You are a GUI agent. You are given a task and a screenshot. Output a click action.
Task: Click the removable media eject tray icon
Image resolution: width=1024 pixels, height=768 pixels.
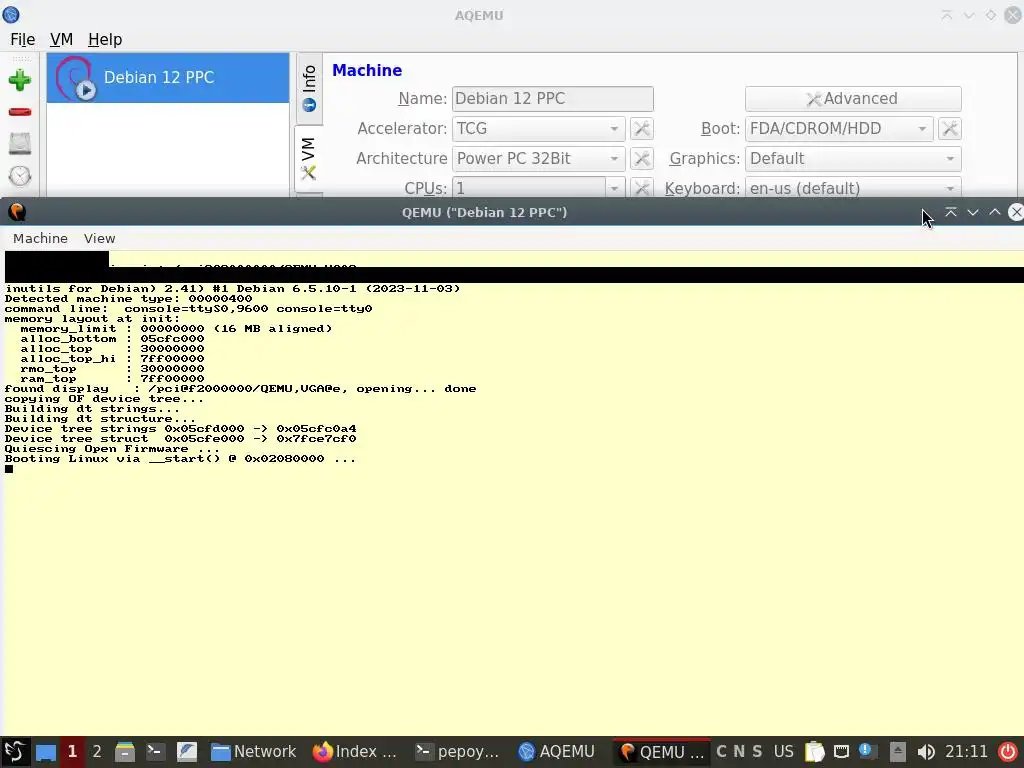point(898,752)
